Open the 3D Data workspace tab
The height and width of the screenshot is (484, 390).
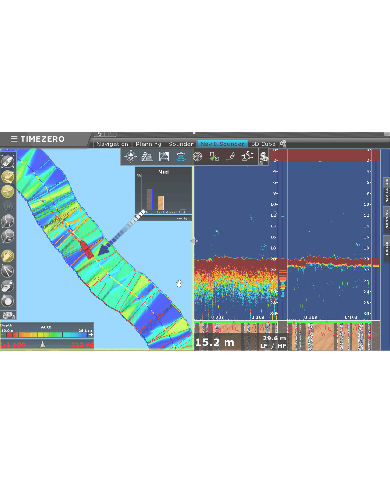coord(263,144)
